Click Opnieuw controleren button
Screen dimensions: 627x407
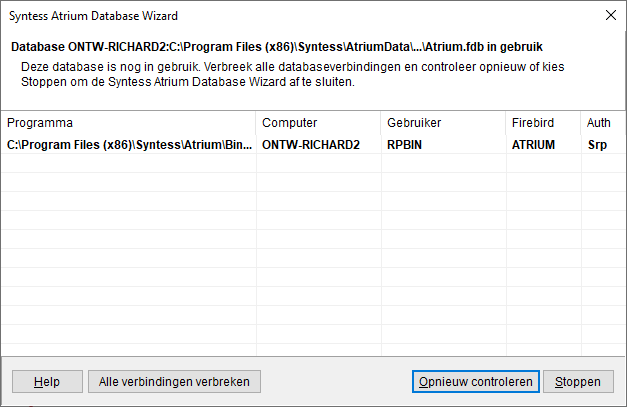[x=475, y=381]
